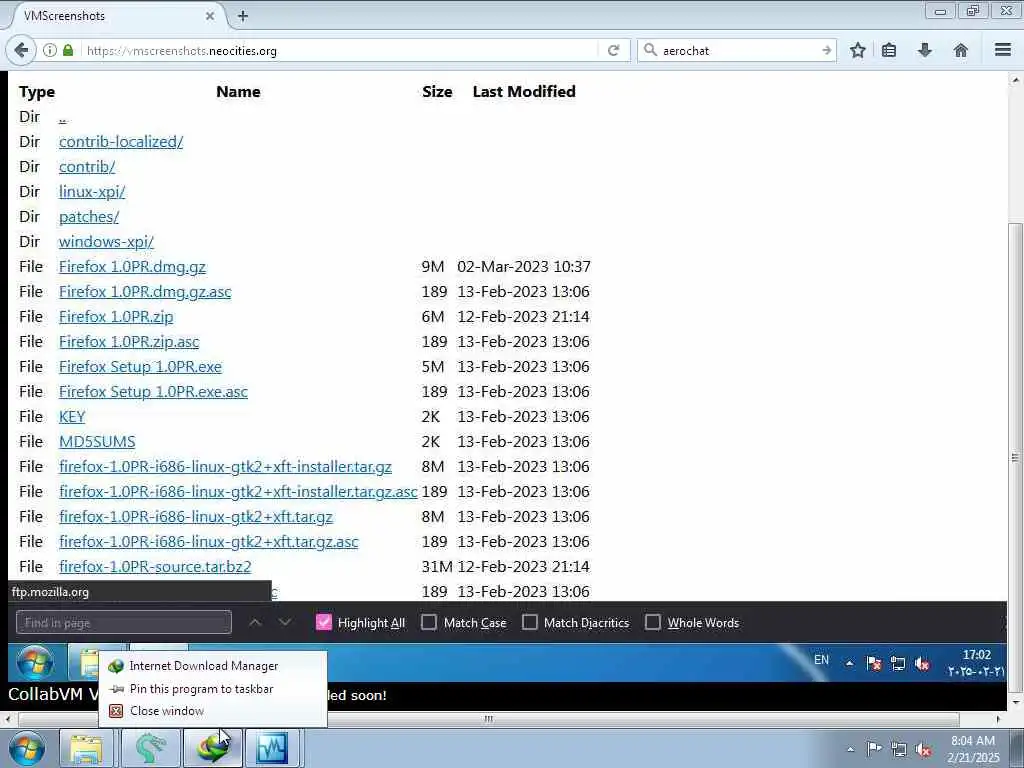
Task: Open the host Windows Start button
Action: (x=27, y=748)
